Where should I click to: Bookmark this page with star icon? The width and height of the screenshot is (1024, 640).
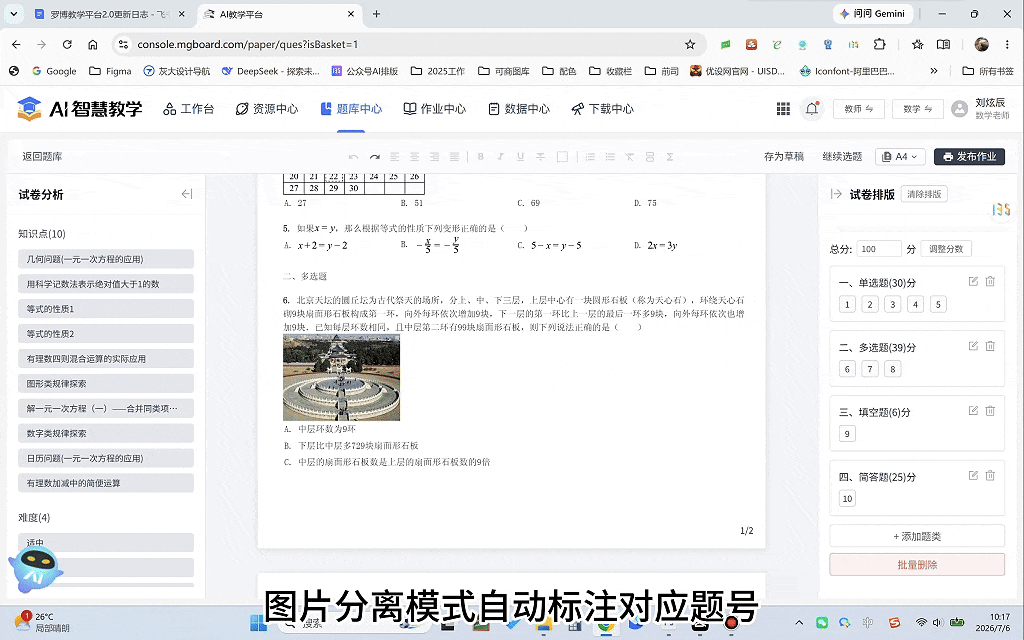pos(690,44)
